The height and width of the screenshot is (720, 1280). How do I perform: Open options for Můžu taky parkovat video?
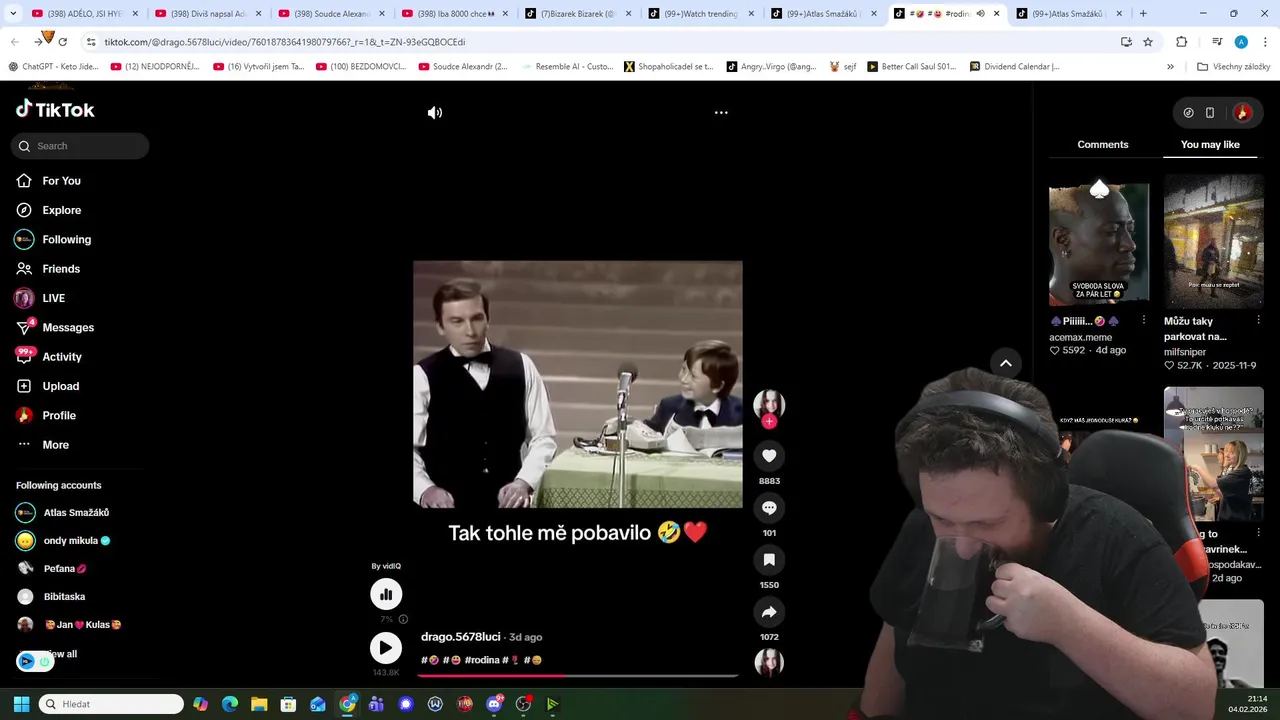click(x=1258, y=321)
